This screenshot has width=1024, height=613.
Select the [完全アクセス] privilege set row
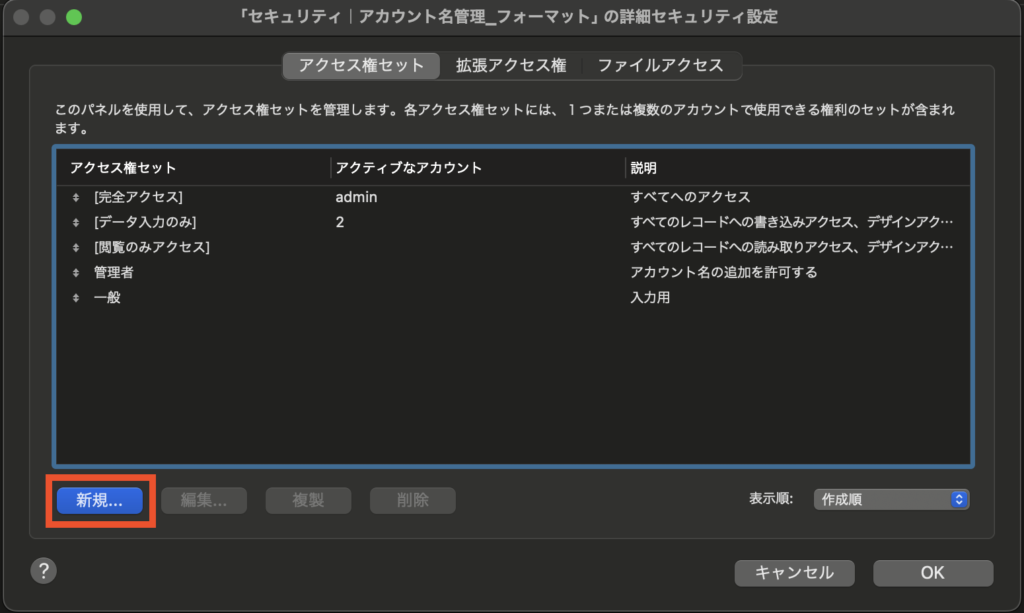[513, 197]
